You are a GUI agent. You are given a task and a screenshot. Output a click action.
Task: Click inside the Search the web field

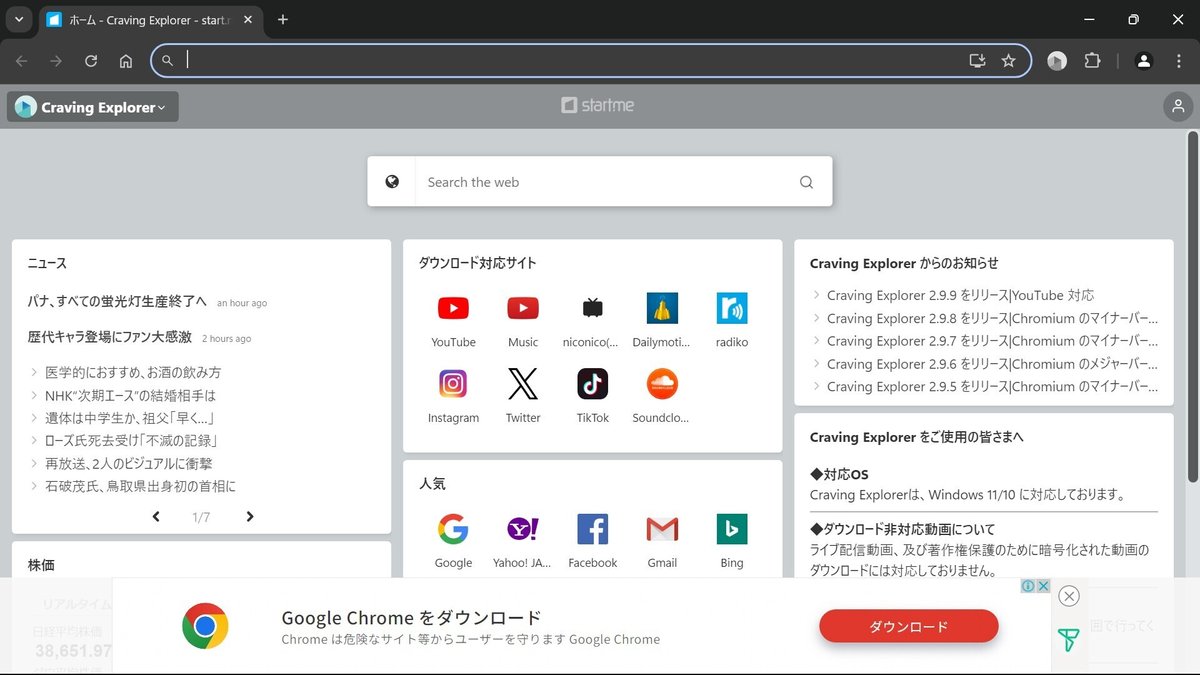(x=600, y=181)
